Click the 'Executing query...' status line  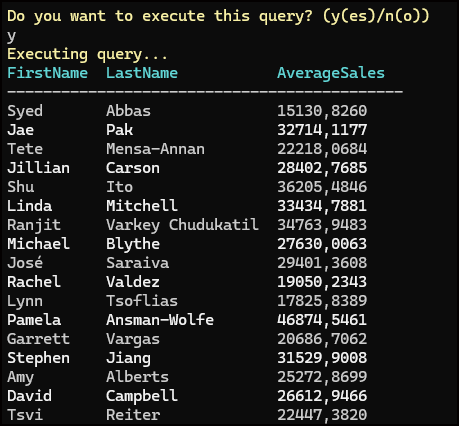(87, 55)
